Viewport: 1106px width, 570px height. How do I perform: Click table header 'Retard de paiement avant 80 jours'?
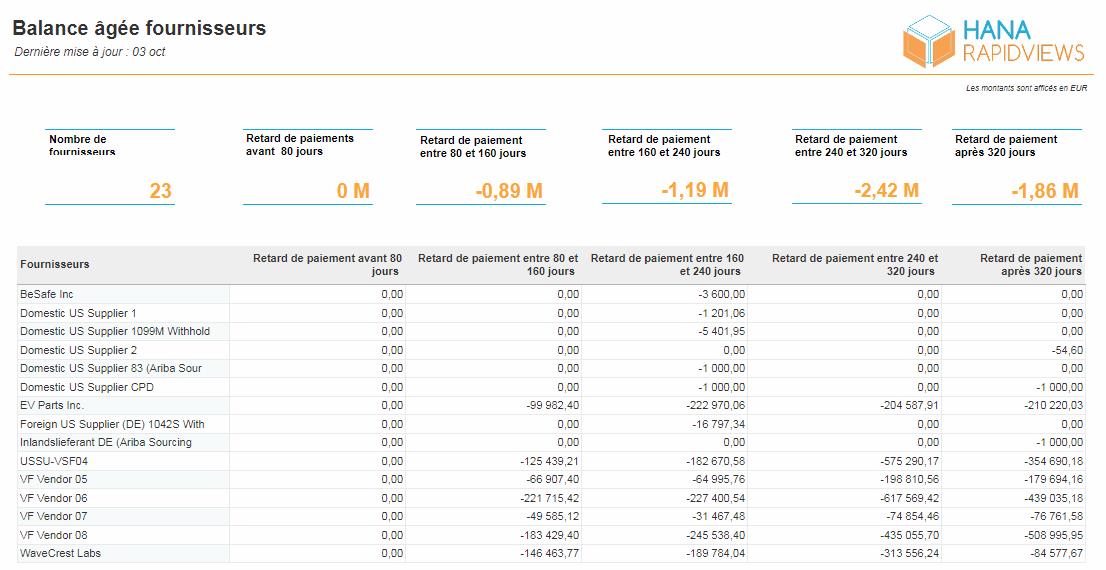[328, 264]
